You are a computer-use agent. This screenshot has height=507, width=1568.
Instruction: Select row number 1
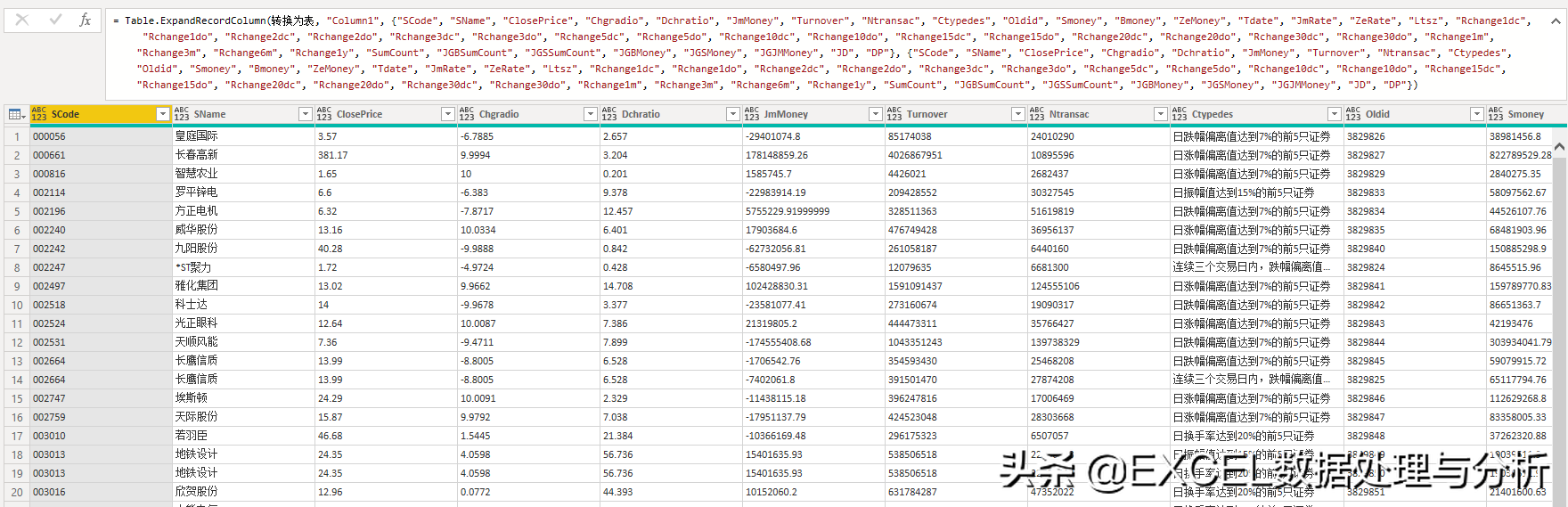[x=16, y=136]
